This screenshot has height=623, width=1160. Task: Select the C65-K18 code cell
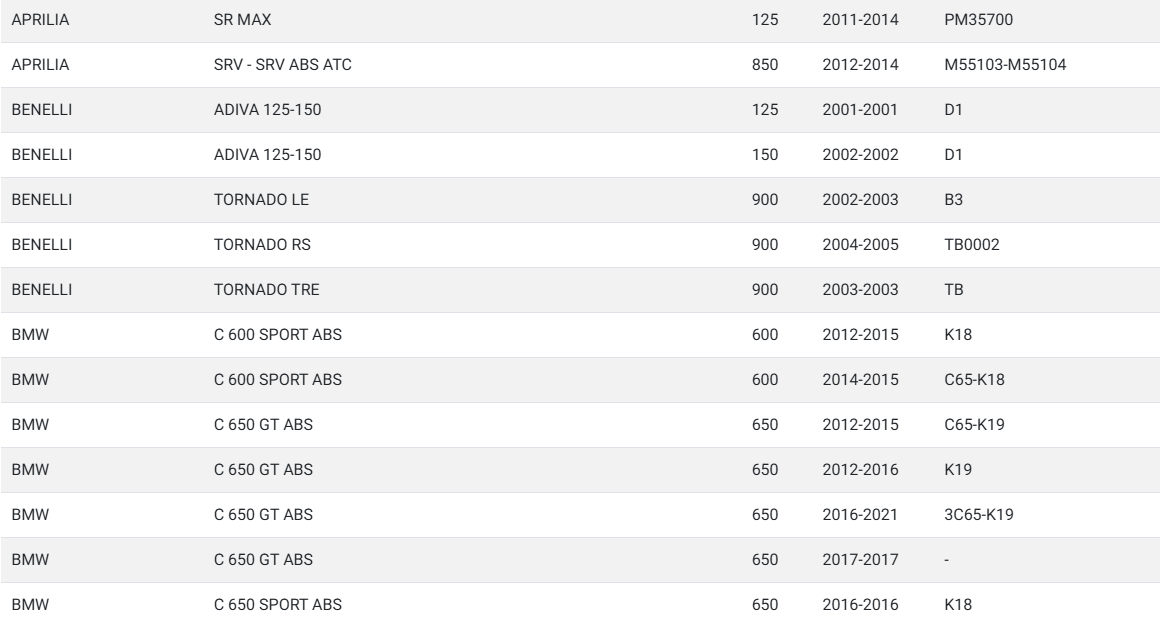click(974, 380)
